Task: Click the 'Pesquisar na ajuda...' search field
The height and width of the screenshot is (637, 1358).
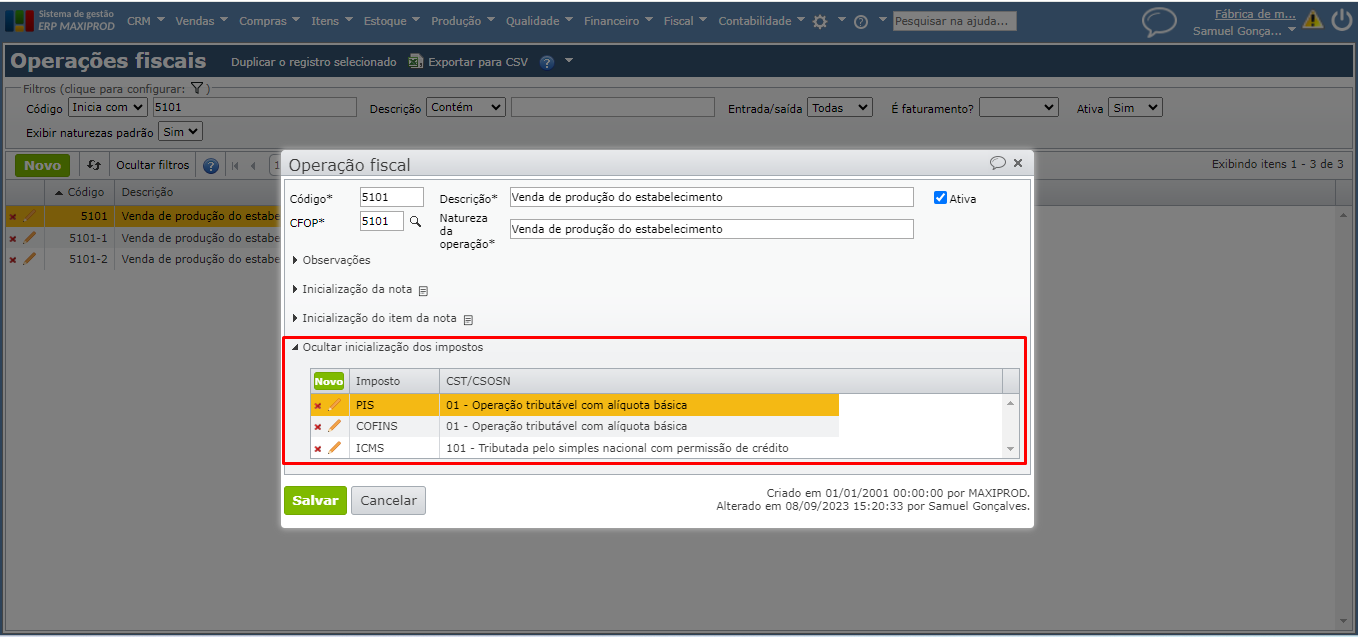Action: pyautogui.click(x=955, y=21)
